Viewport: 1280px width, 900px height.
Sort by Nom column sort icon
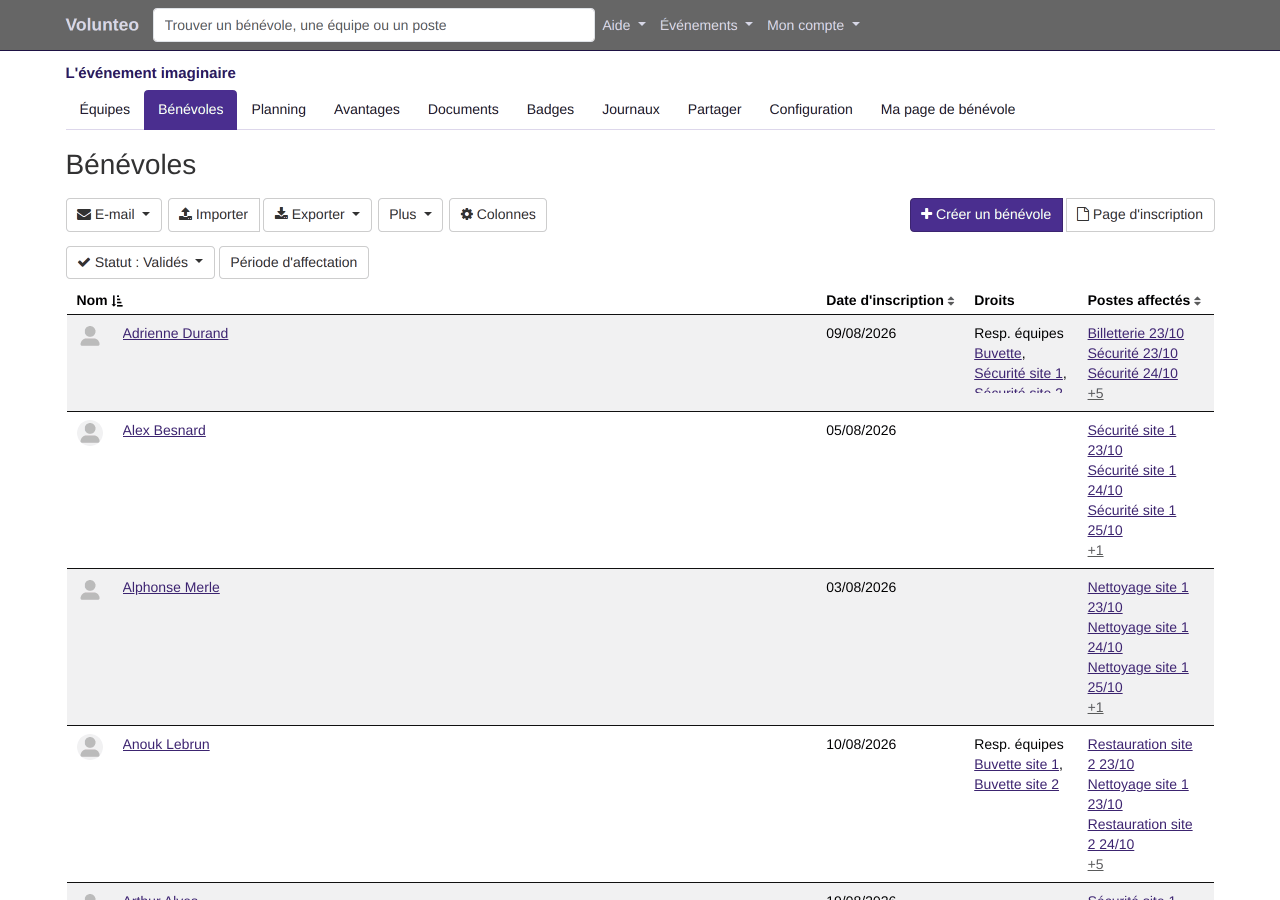point(117,301)
